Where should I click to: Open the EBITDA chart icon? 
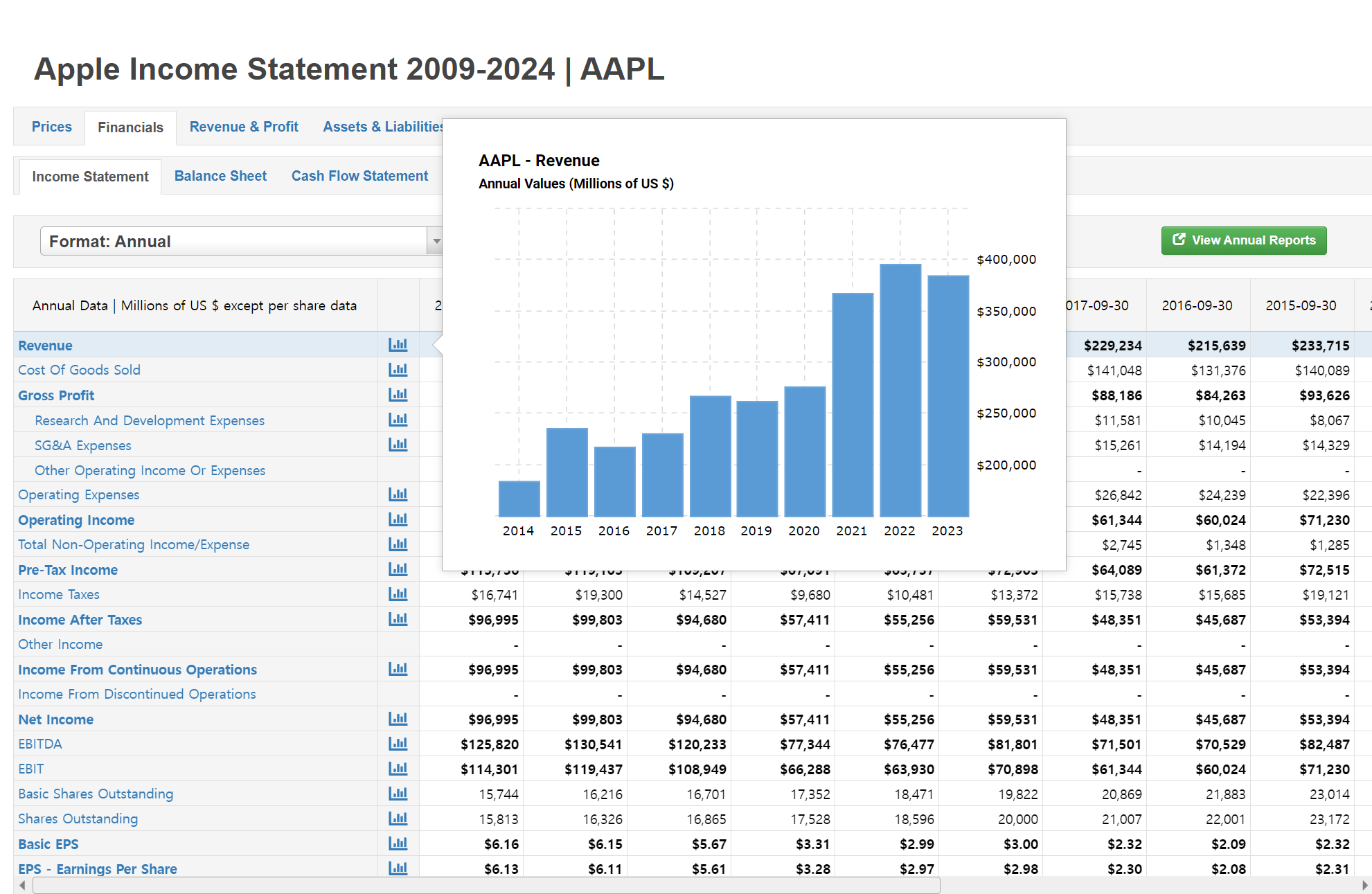click(x=398, y=744)
